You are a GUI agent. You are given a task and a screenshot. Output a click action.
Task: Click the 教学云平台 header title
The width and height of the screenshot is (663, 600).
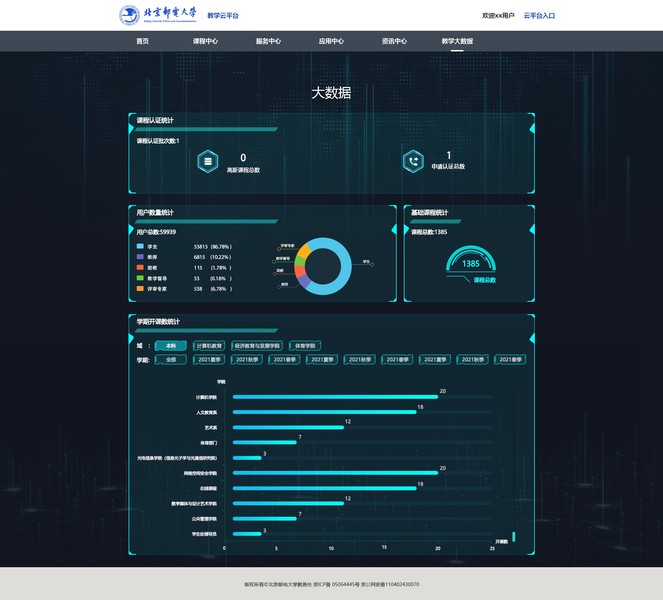coord(223,16)
